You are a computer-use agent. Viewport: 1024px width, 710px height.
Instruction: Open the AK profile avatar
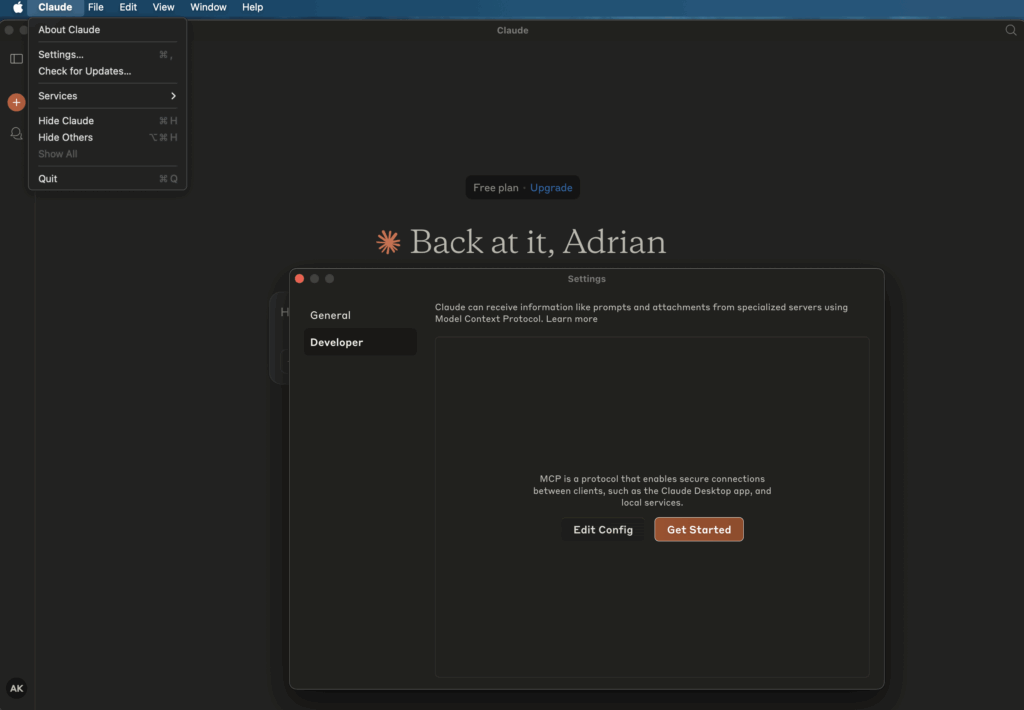coord(16,688)
